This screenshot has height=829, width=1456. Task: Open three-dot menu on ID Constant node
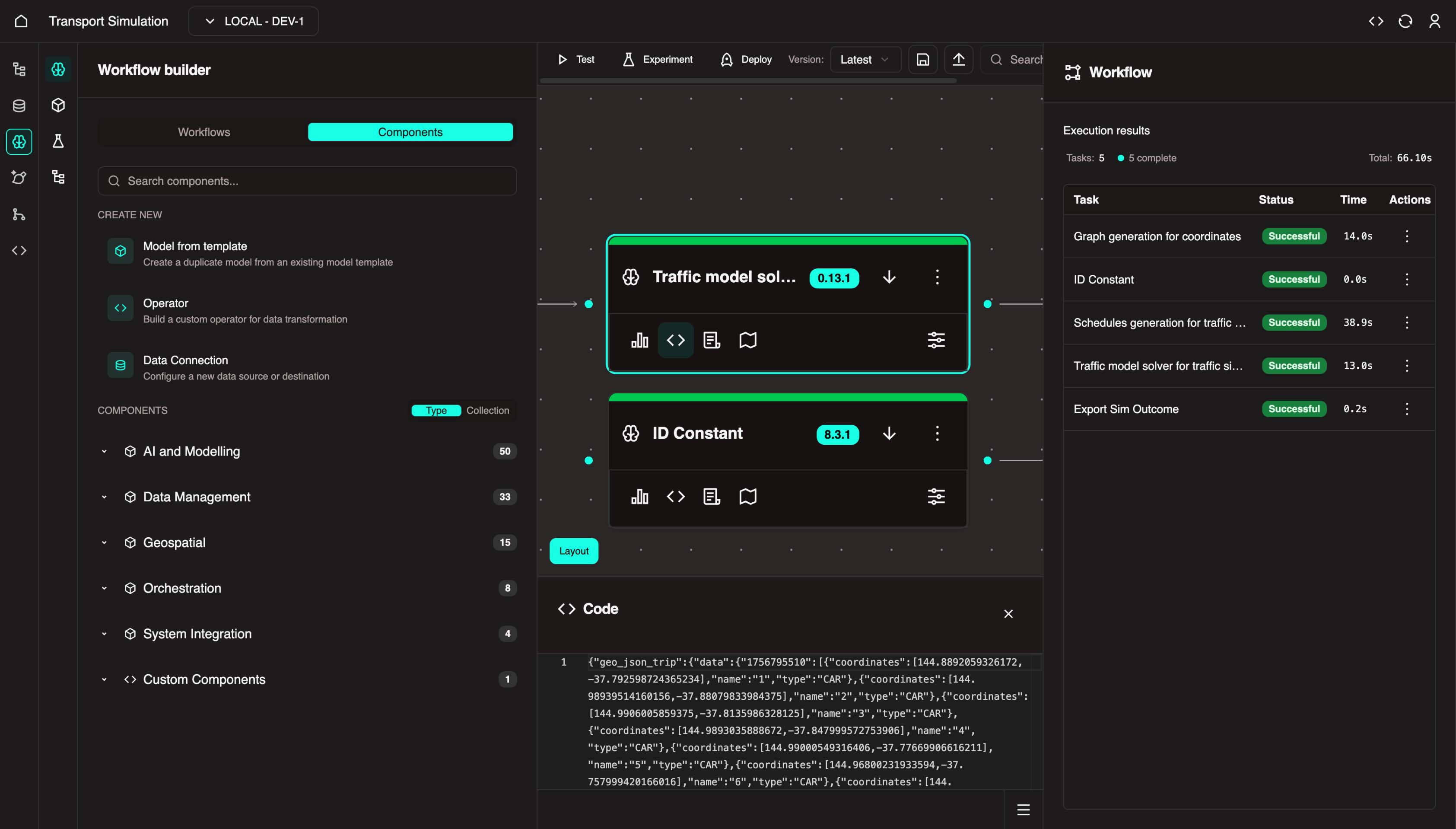coord(937,434)
